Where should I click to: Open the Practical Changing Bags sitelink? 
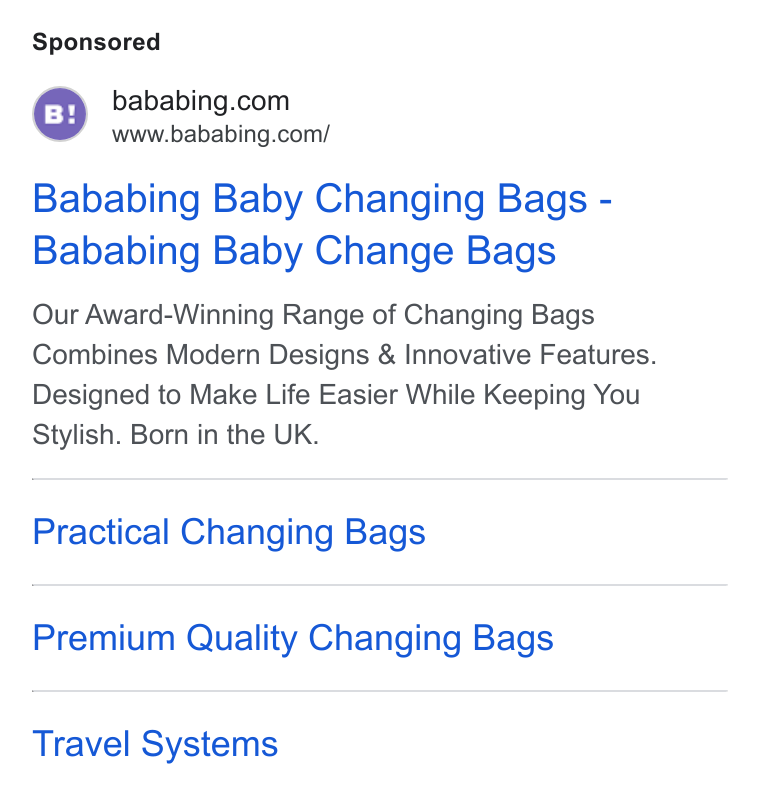(229, 533)
